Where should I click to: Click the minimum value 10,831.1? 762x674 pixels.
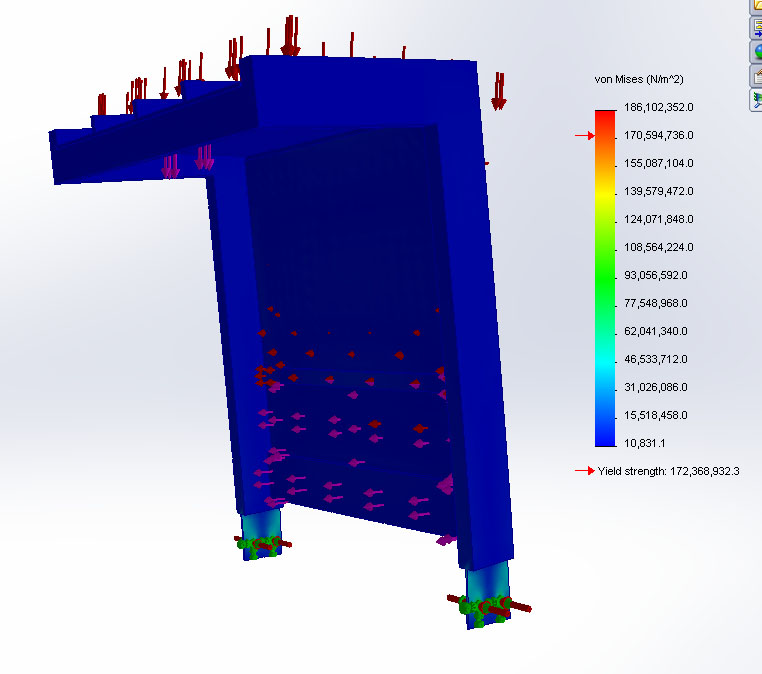click(x=644, y=444)
